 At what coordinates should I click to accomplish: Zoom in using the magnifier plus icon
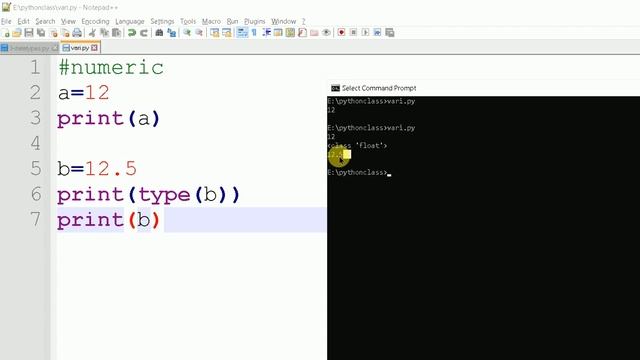pos(187,33)
